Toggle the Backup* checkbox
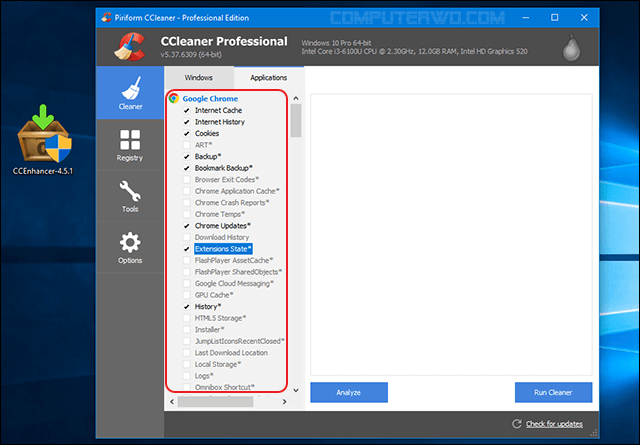 pos(187,156)
